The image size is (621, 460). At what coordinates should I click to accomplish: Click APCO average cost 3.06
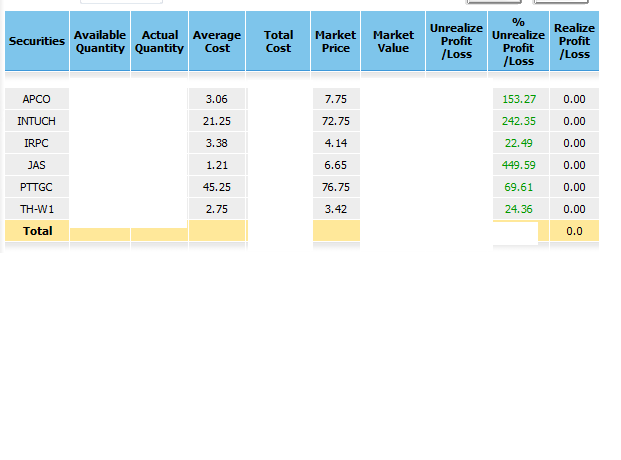[x=217, y=99]
